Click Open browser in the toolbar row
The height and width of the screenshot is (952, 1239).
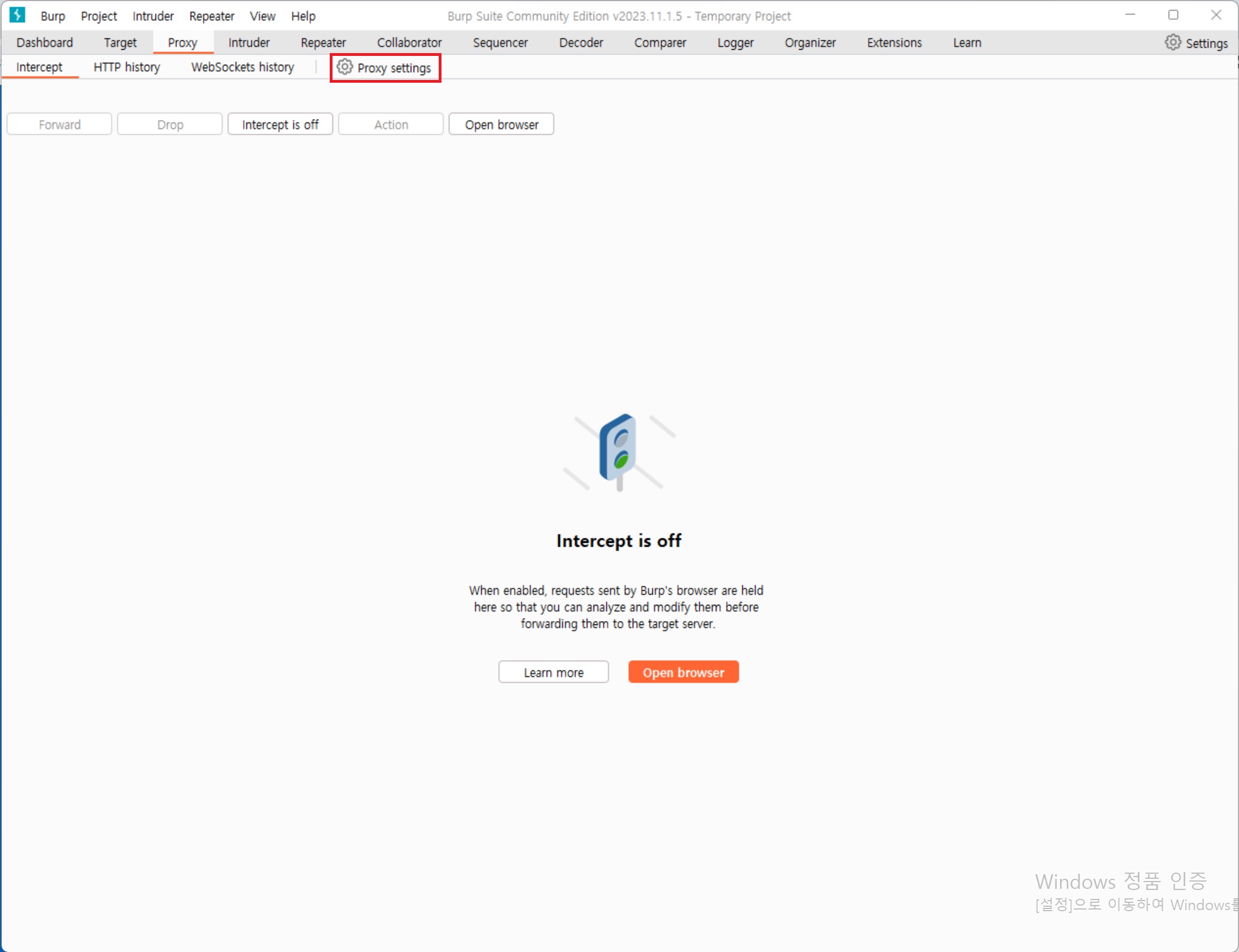pyautogui.click(x=501, y=124)
